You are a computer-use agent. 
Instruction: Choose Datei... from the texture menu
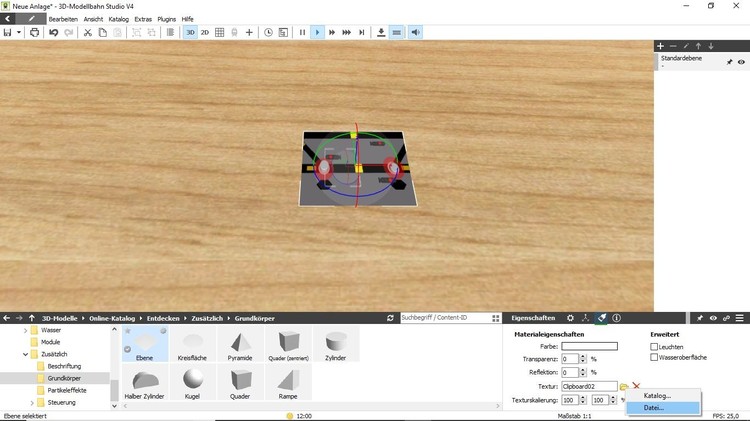point(663,408)
